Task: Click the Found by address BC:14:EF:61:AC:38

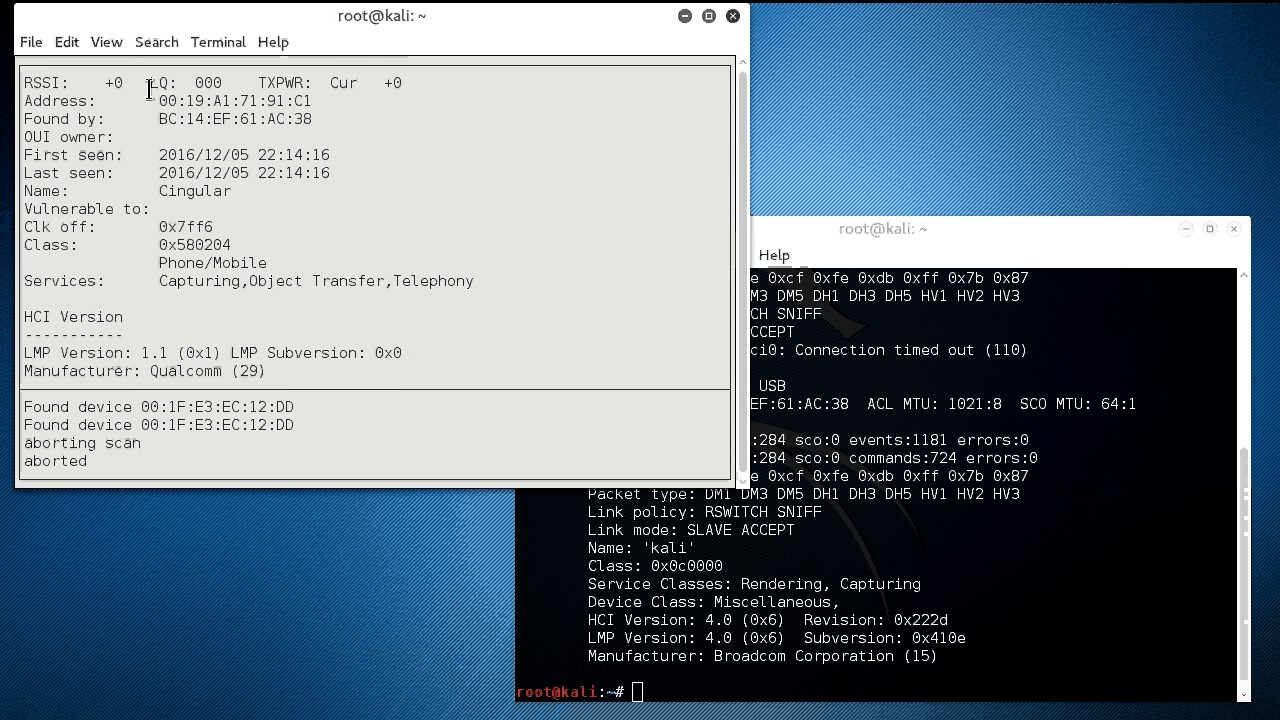Action: coord(235,119)
